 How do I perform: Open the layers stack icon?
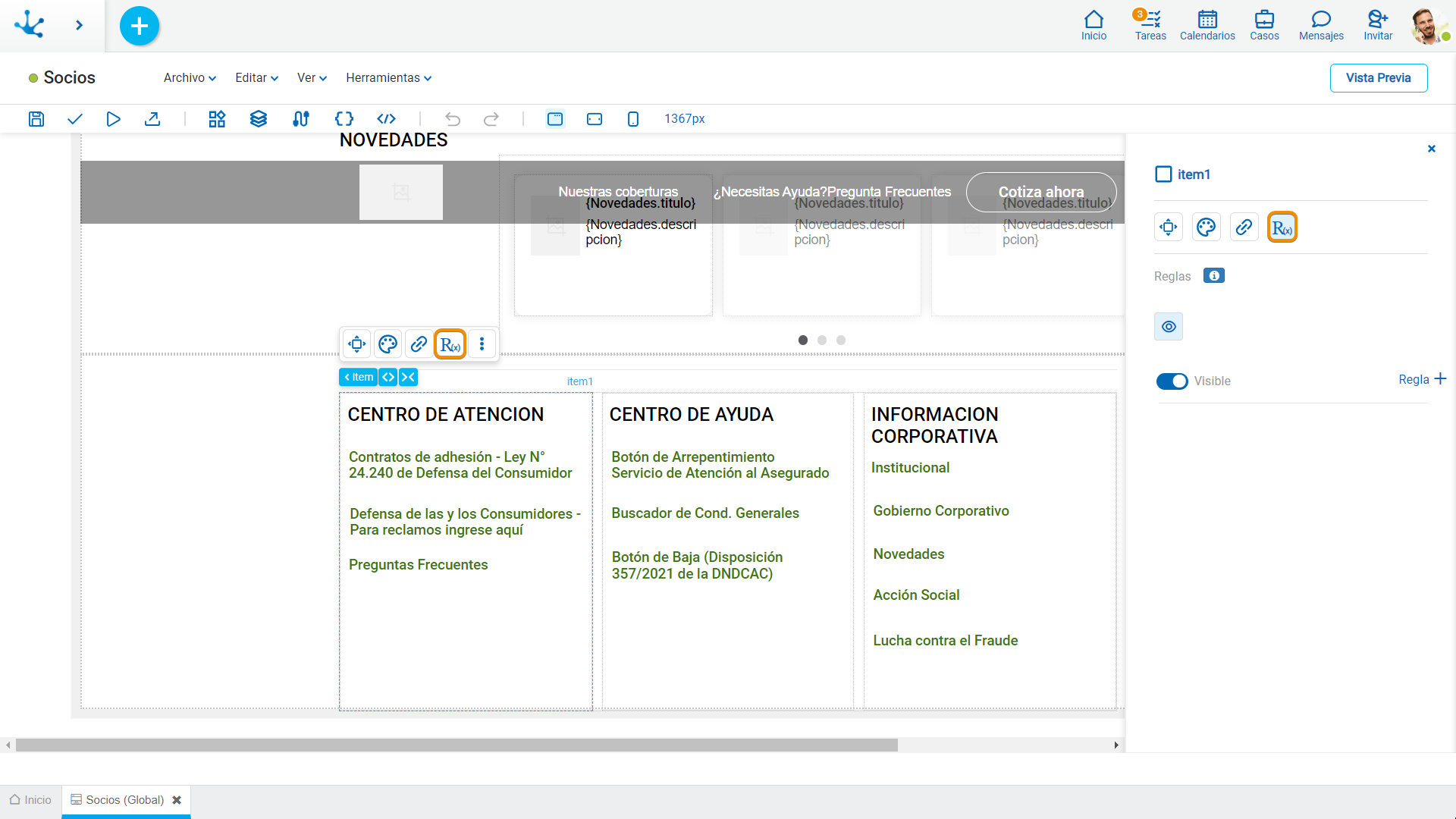point(259,119)
